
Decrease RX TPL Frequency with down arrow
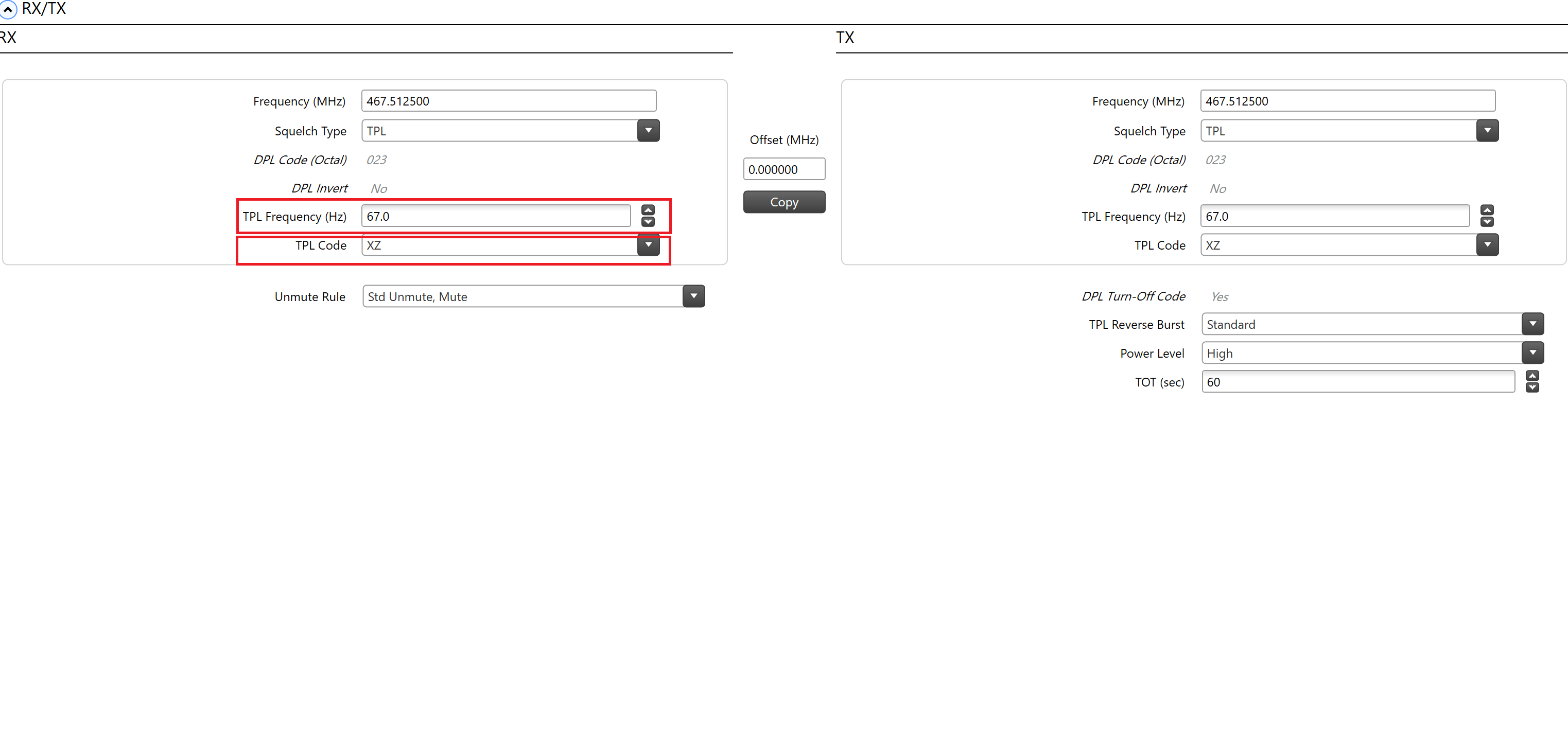click(x=648, y=222)
